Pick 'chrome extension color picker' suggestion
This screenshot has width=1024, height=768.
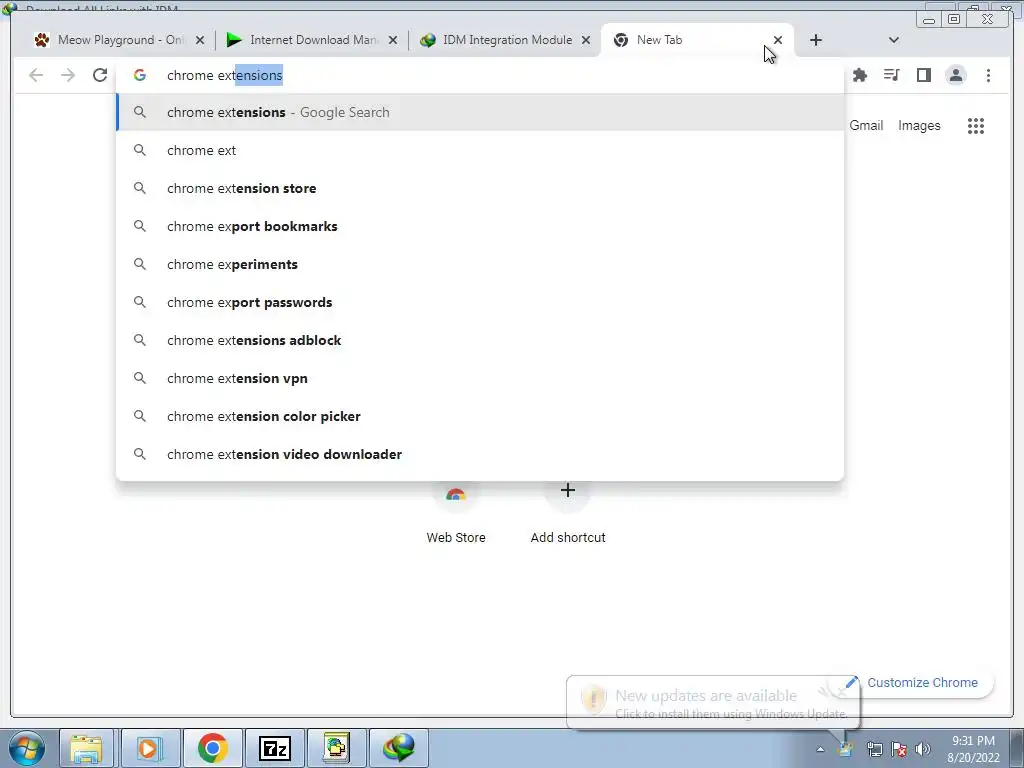pos(480,416)
